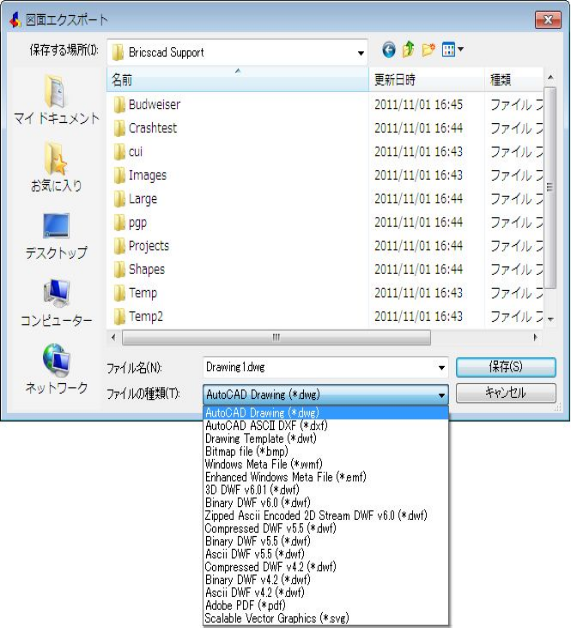This screenshot has width=571, height=628.
Task: Select Bitmap file (*.bmp) entry
Action: pos(247,451)
